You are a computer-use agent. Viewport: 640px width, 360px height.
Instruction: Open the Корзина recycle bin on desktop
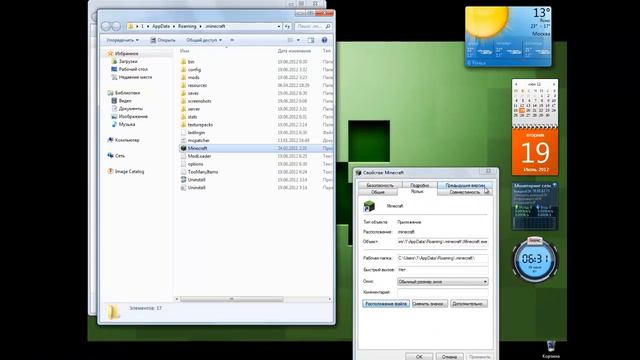551,349
